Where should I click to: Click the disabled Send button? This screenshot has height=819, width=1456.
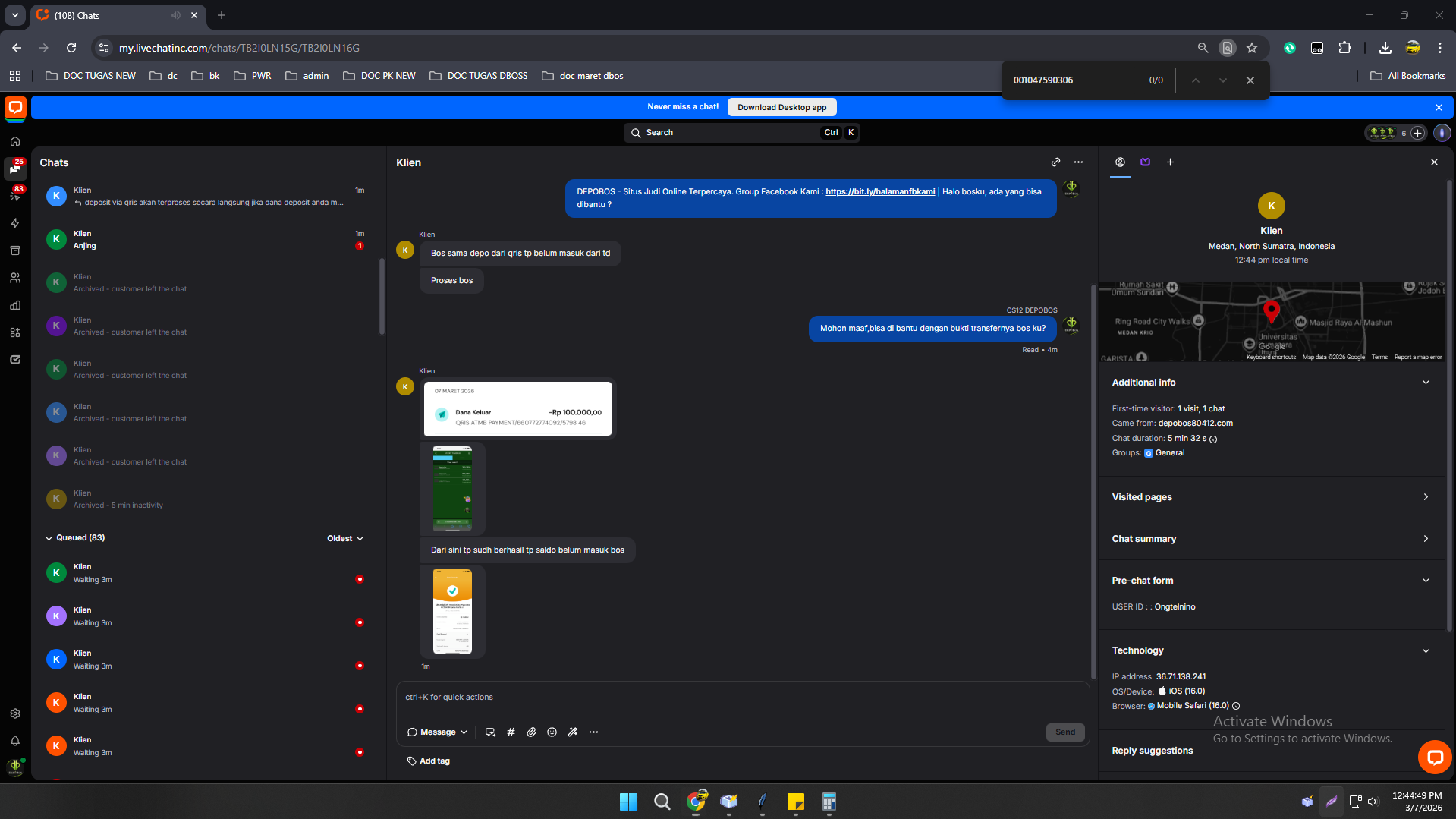[x=1065, y=732]
